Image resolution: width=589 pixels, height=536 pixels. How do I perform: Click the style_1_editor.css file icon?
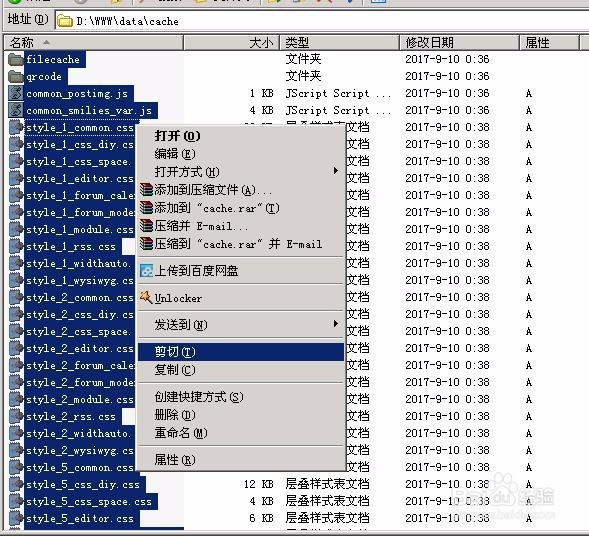[16, 178]
